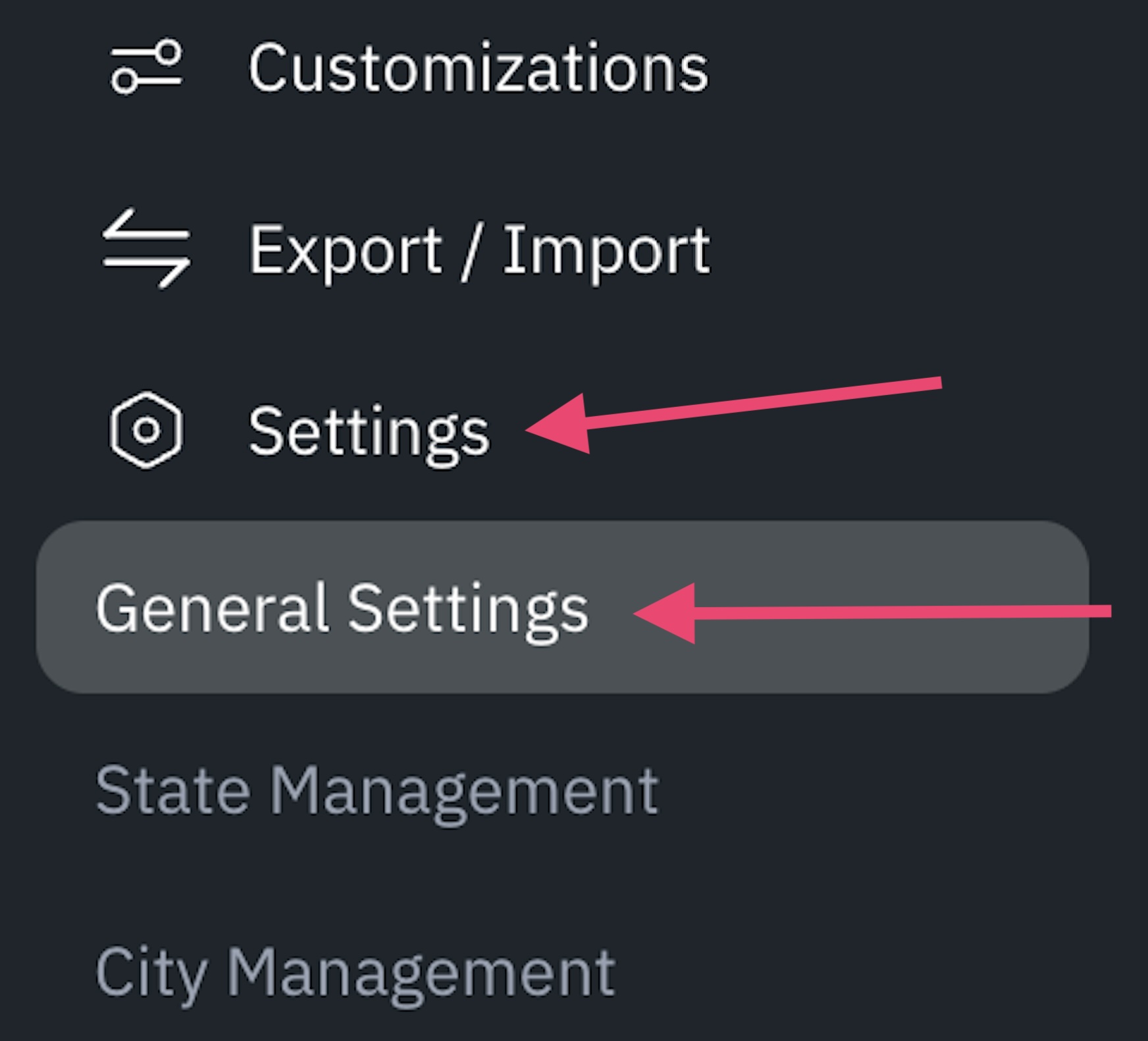This screenshot has height=1041, width=1148.
Task: Click the Export / Import arrows icon
Action: (x=146, y=249)
